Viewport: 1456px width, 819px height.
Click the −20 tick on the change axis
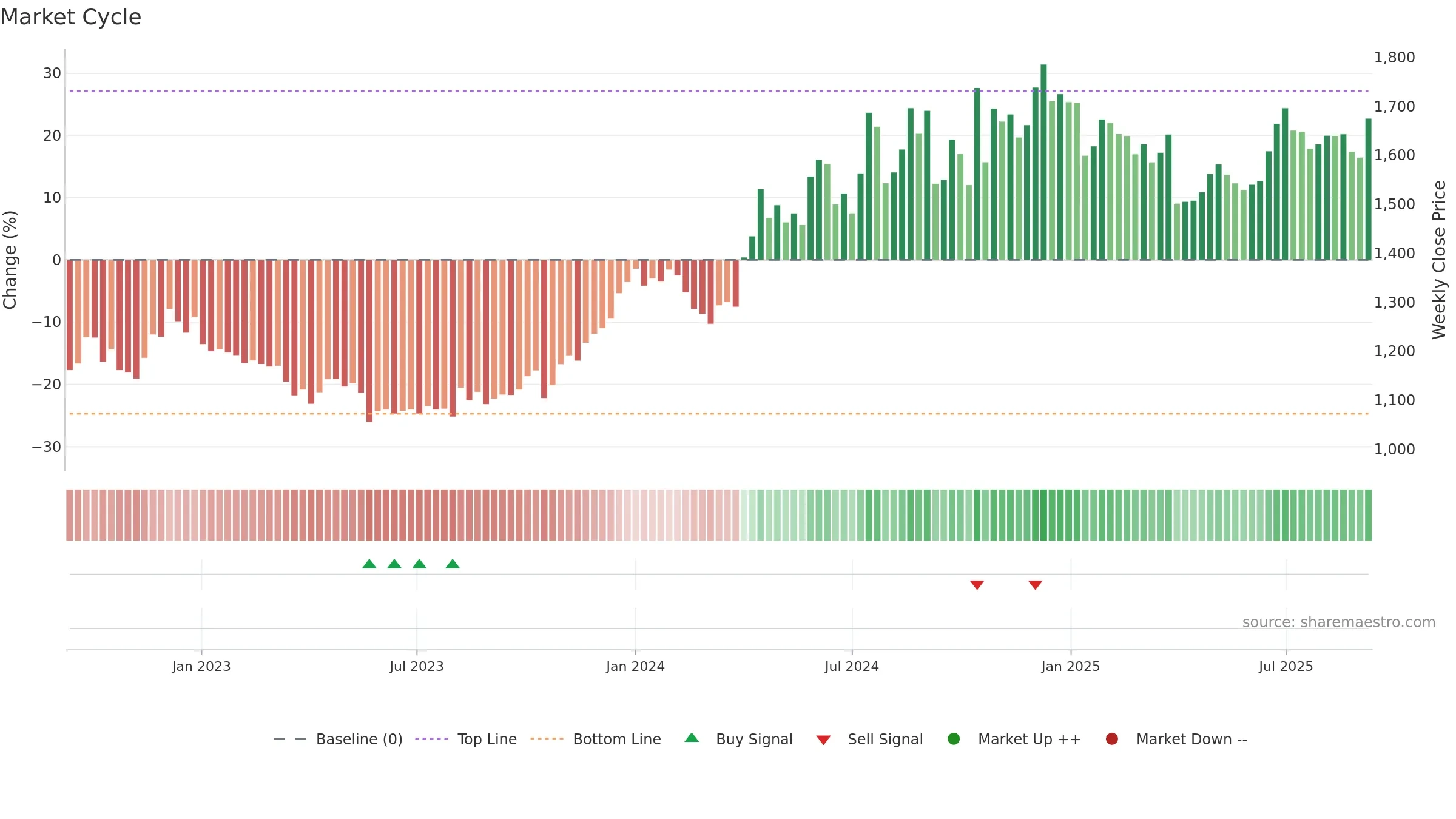click(47, 385)
